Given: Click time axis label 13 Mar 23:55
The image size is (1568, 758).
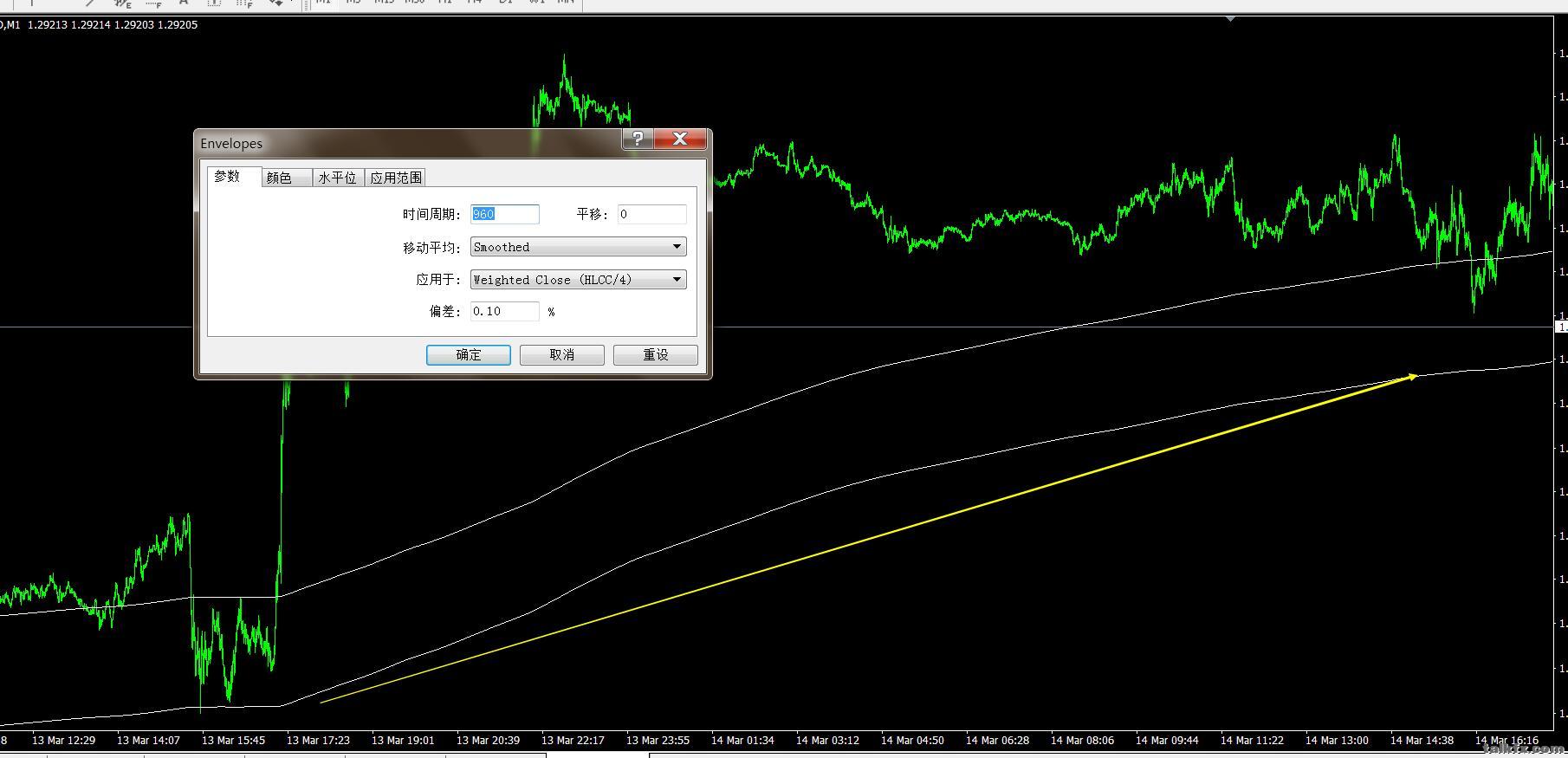Looking at the screenshot, I should [x=658, y=741].
